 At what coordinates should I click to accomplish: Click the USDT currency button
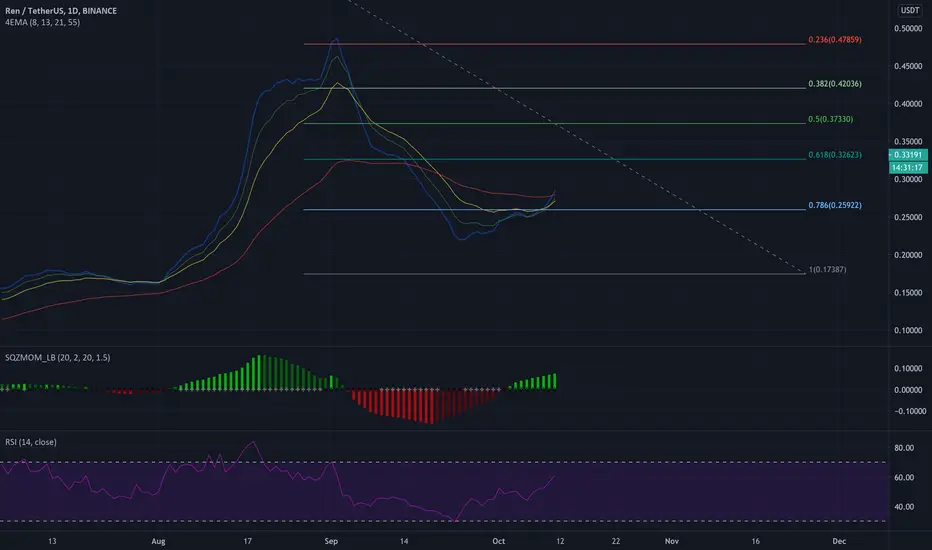909,10
